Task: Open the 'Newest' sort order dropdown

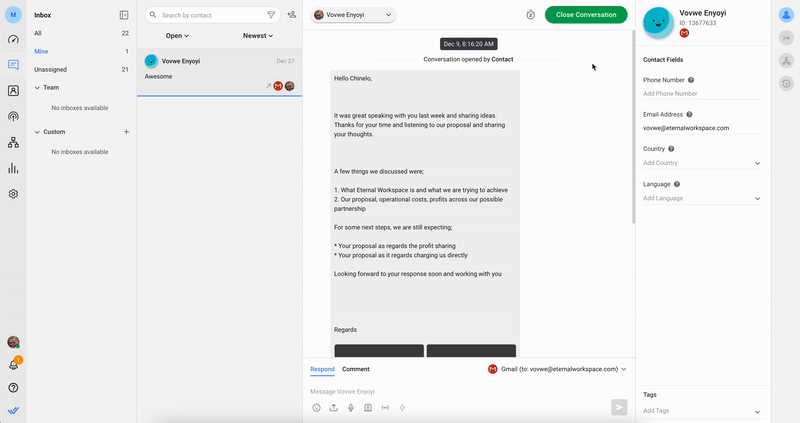Action: click(x=258, y=36)
